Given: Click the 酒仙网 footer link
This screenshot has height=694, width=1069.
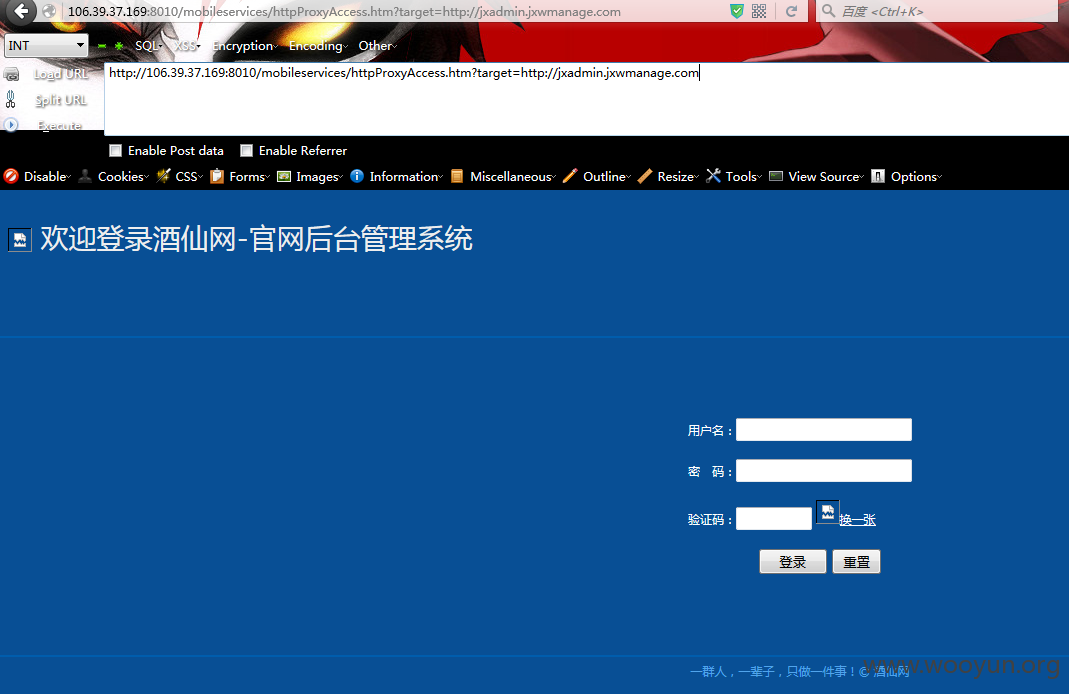Looking at the screenshot, I should (892, 672).
